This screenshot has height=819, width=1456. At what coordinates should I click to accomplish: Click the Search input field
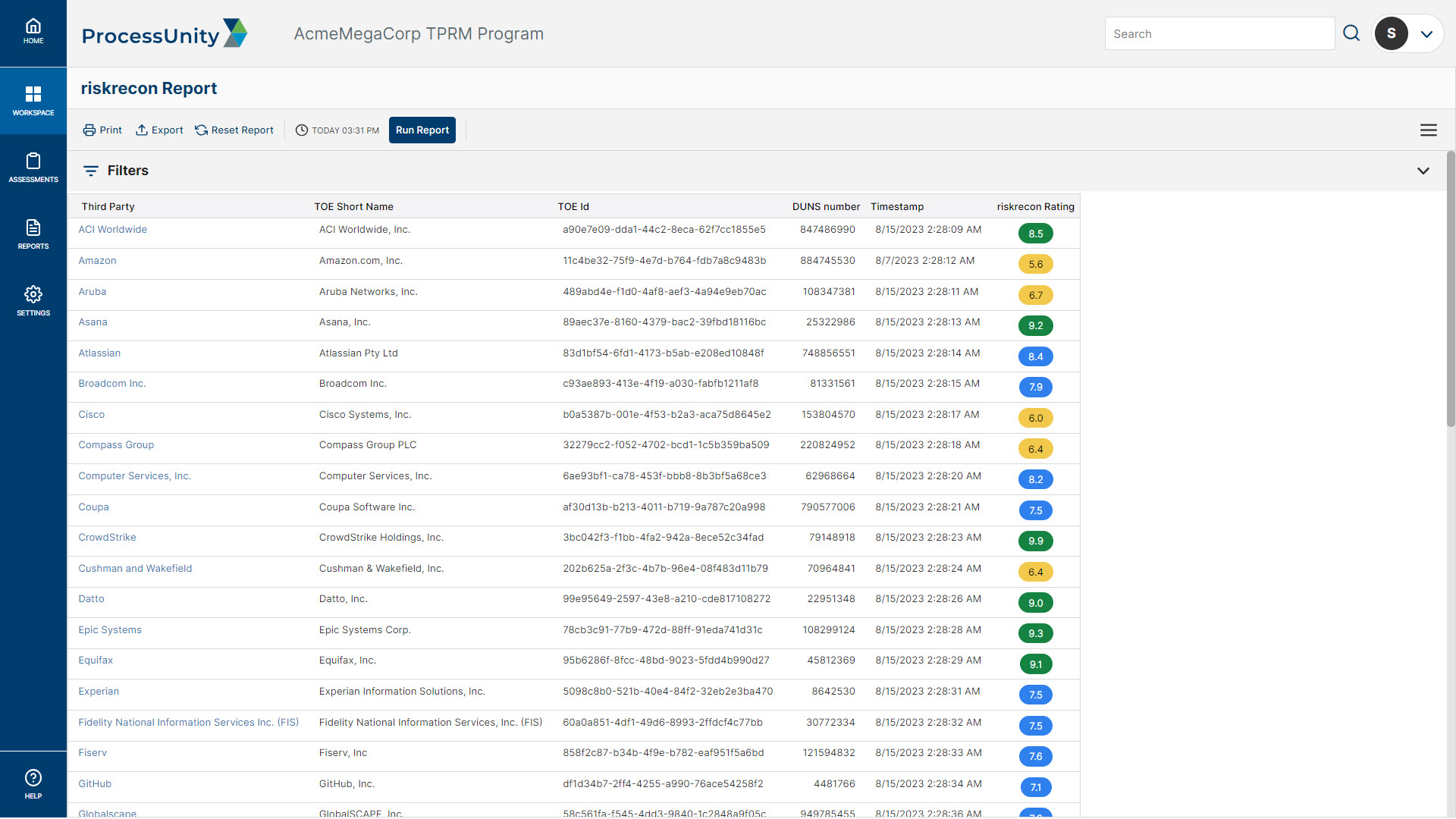[x=1219, y=34]
